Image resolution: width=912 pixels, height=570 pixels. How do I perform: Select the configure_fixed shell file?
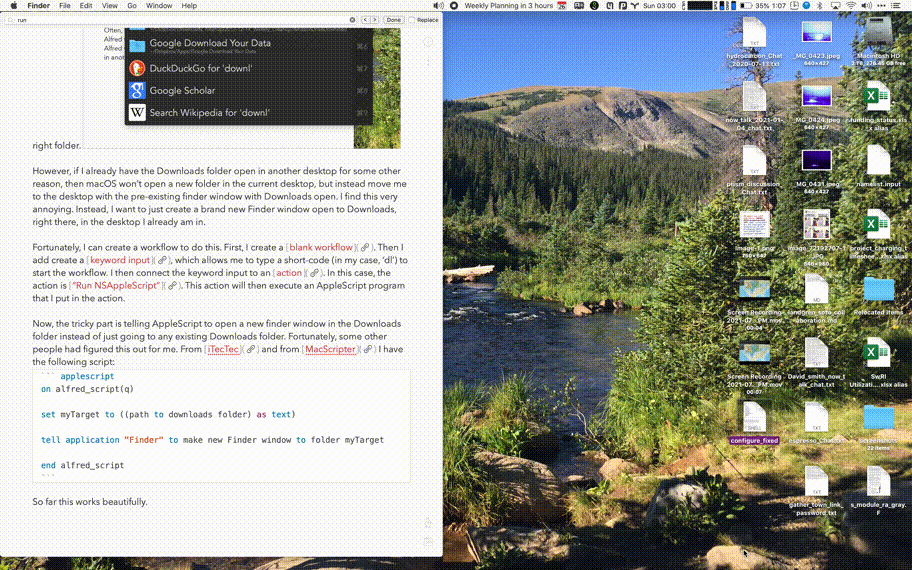pyautogui.click(x=754, y=416)
